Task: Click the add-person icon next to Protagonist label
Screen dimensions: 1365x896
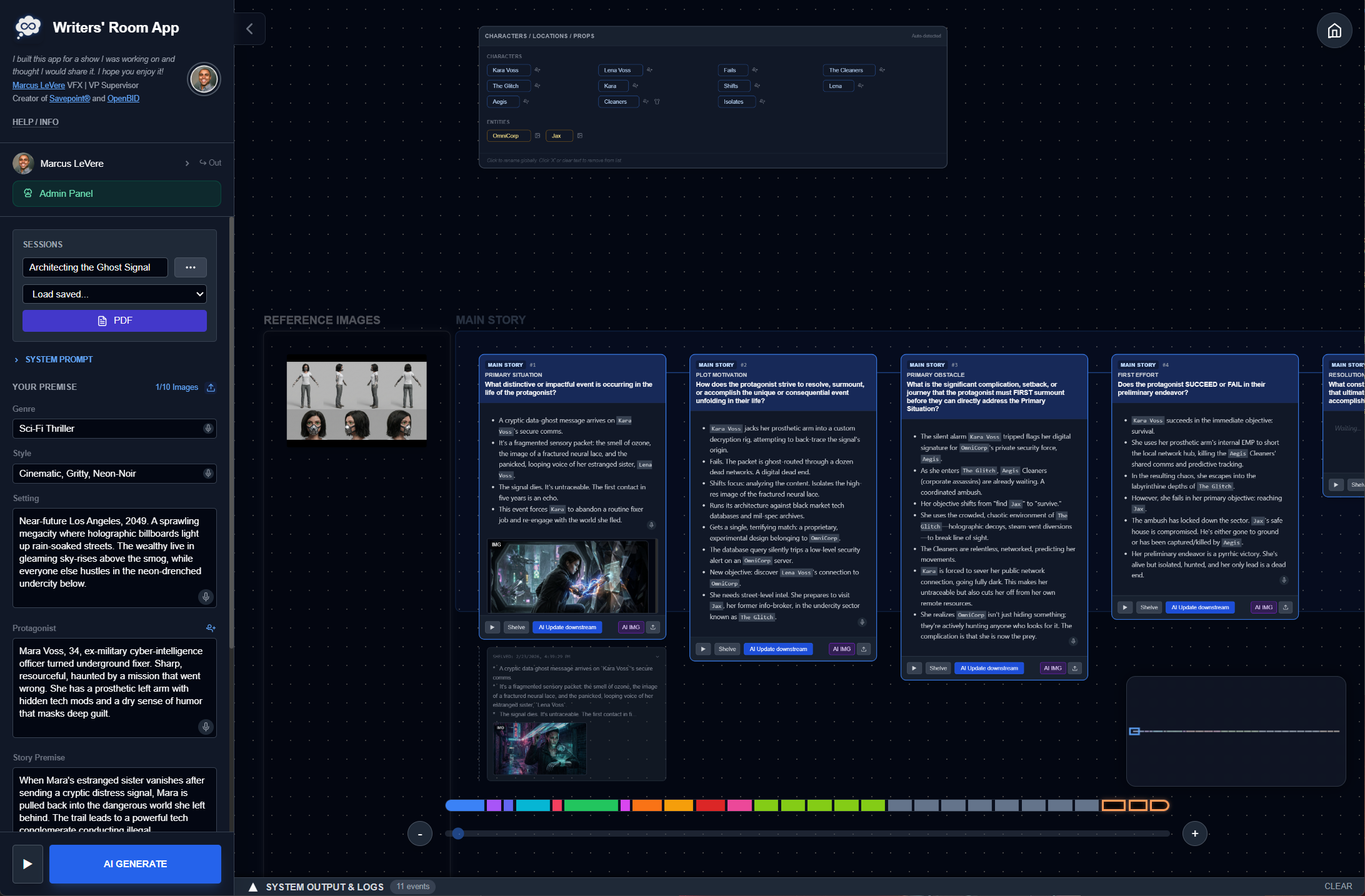Action: pos(211,628)
